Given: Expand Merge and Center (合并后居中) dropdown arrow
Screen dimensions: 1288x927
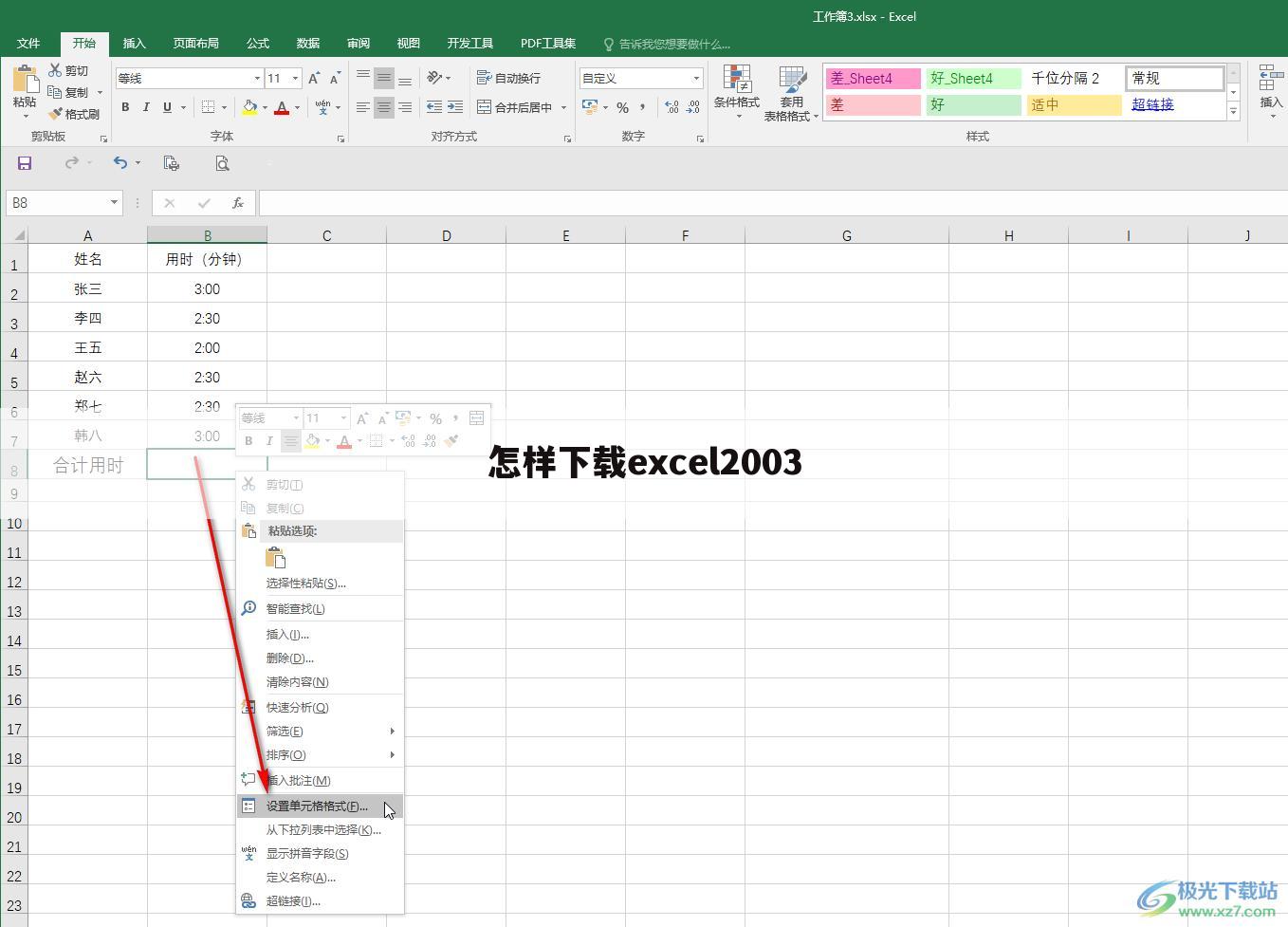Looking at the screenshot, I should pyautogui.click(x=563, y=107).
